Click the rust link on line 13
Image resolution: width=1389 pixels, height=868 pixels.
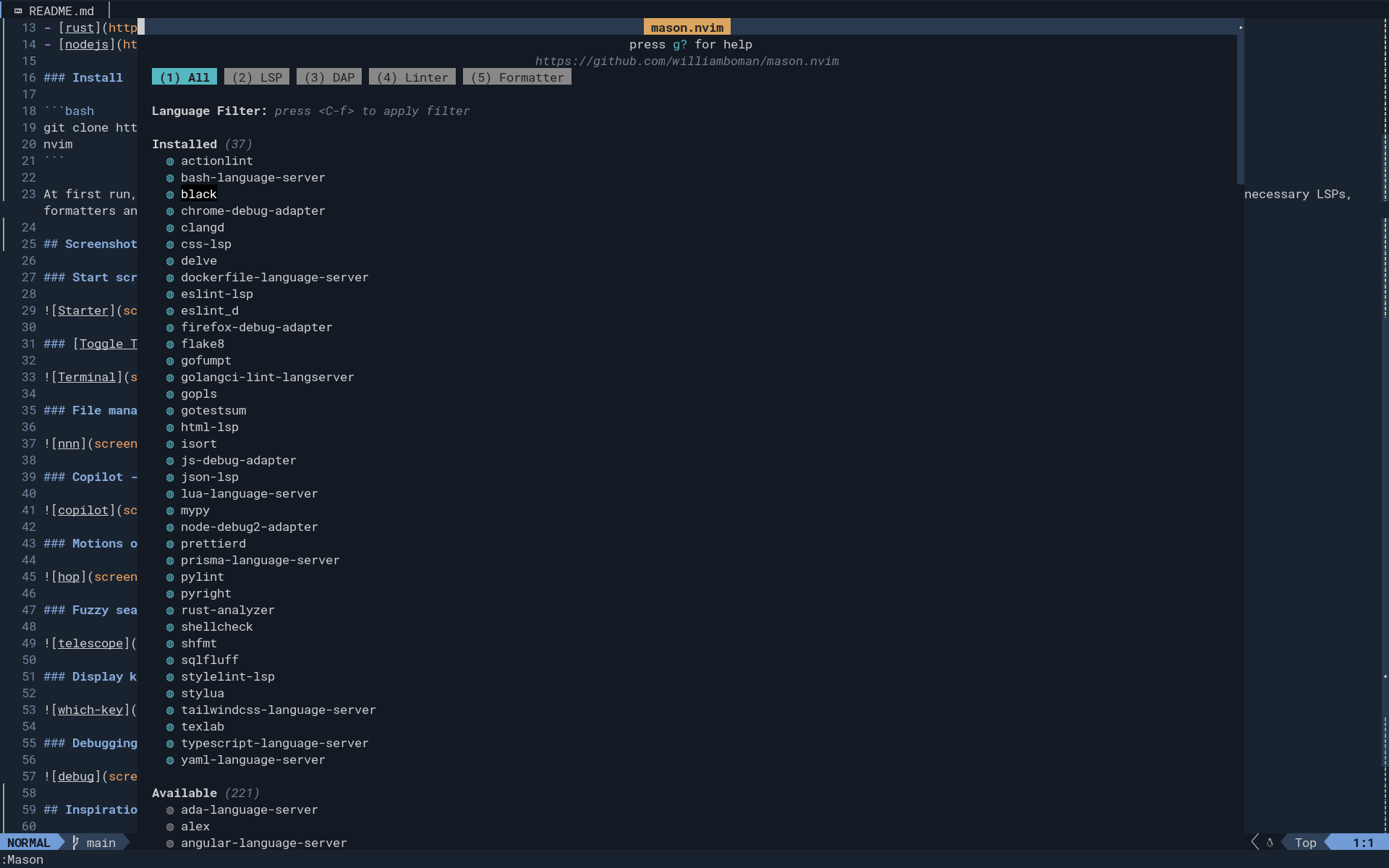(x=79, y=27)
